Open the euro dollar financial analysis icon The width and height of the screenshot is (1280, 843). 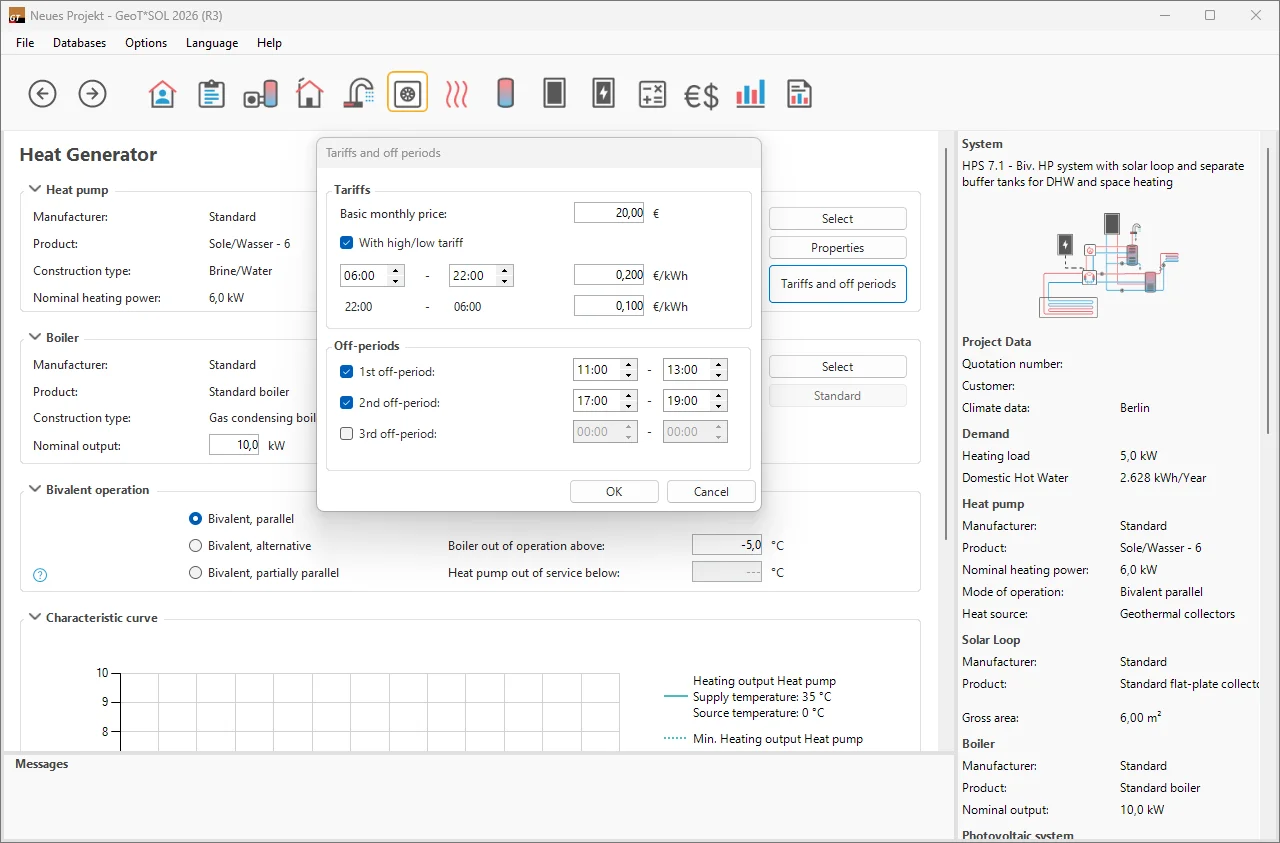point(701,95)
